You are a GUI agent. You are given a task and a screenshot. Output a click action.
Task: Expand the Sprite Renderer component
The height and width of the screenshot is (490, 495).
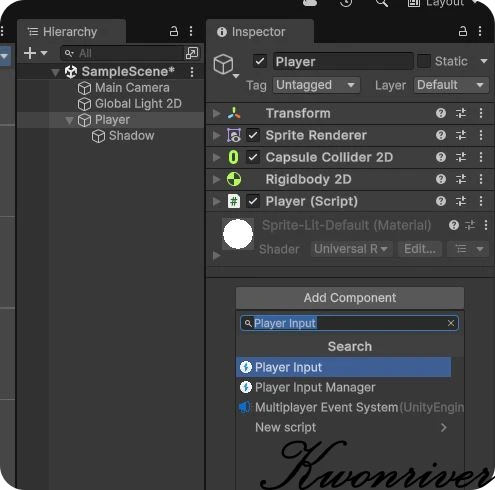tap(217, 135)
